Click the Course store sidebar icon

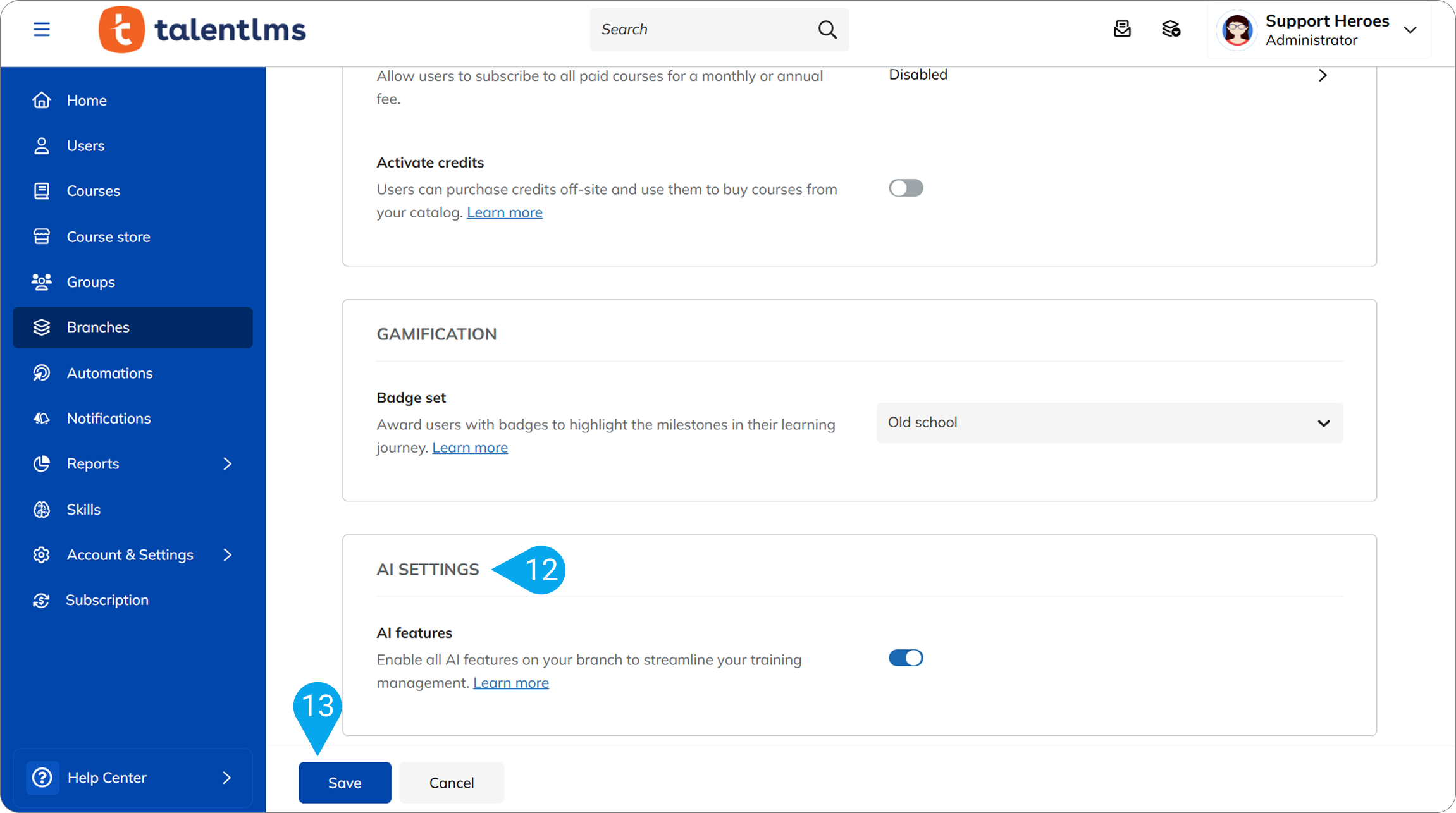tap(42, 236)
